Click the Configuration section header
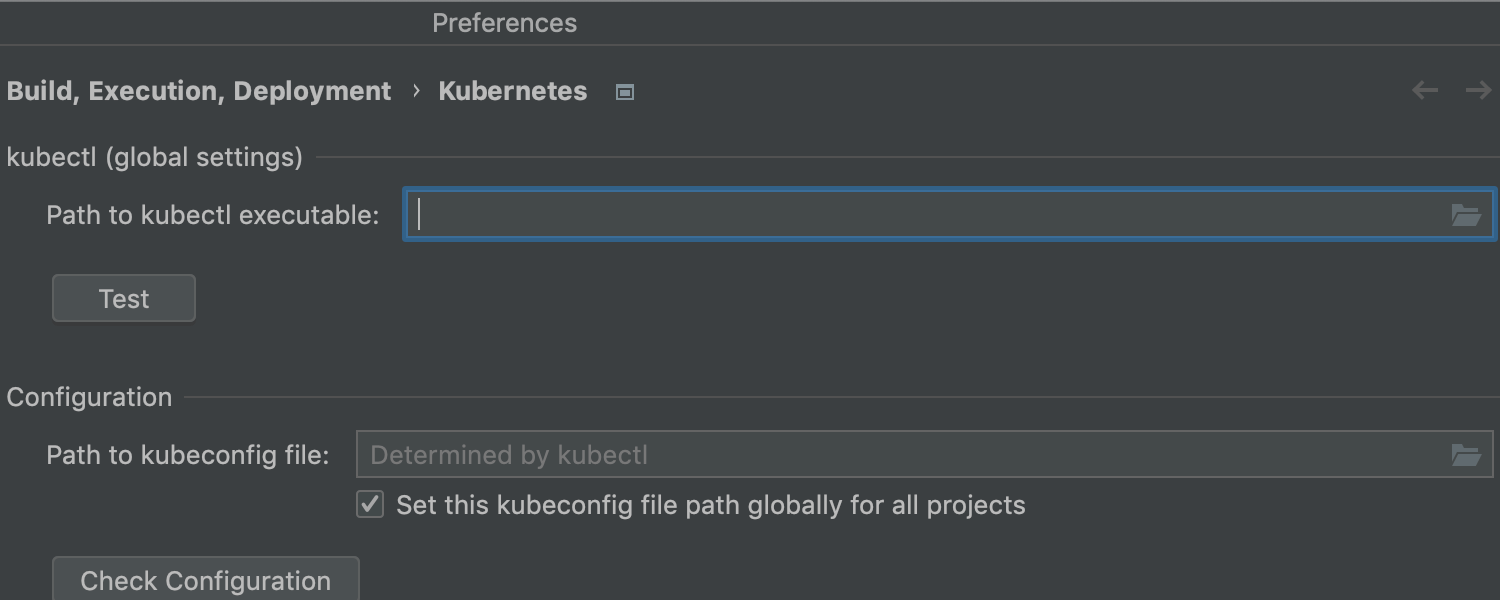The width and height of the screenshot is (1500, 600). coord(90,397)
